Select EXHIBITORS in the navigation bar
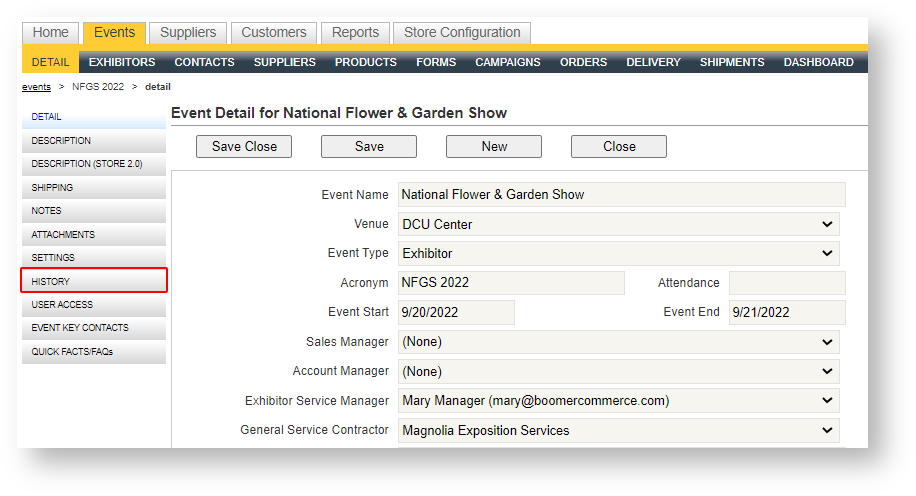 click(122, 62)
